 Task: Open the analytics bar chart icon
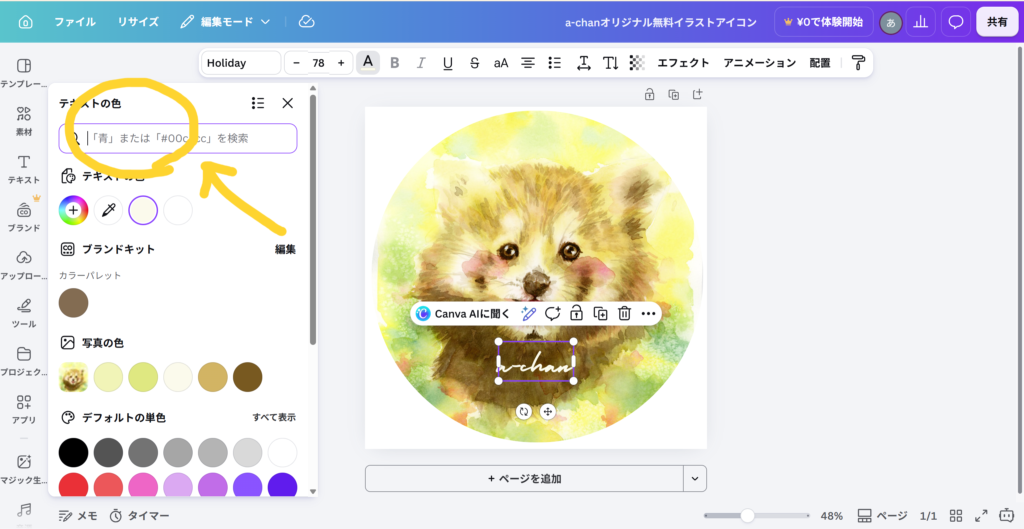[921, 22]
